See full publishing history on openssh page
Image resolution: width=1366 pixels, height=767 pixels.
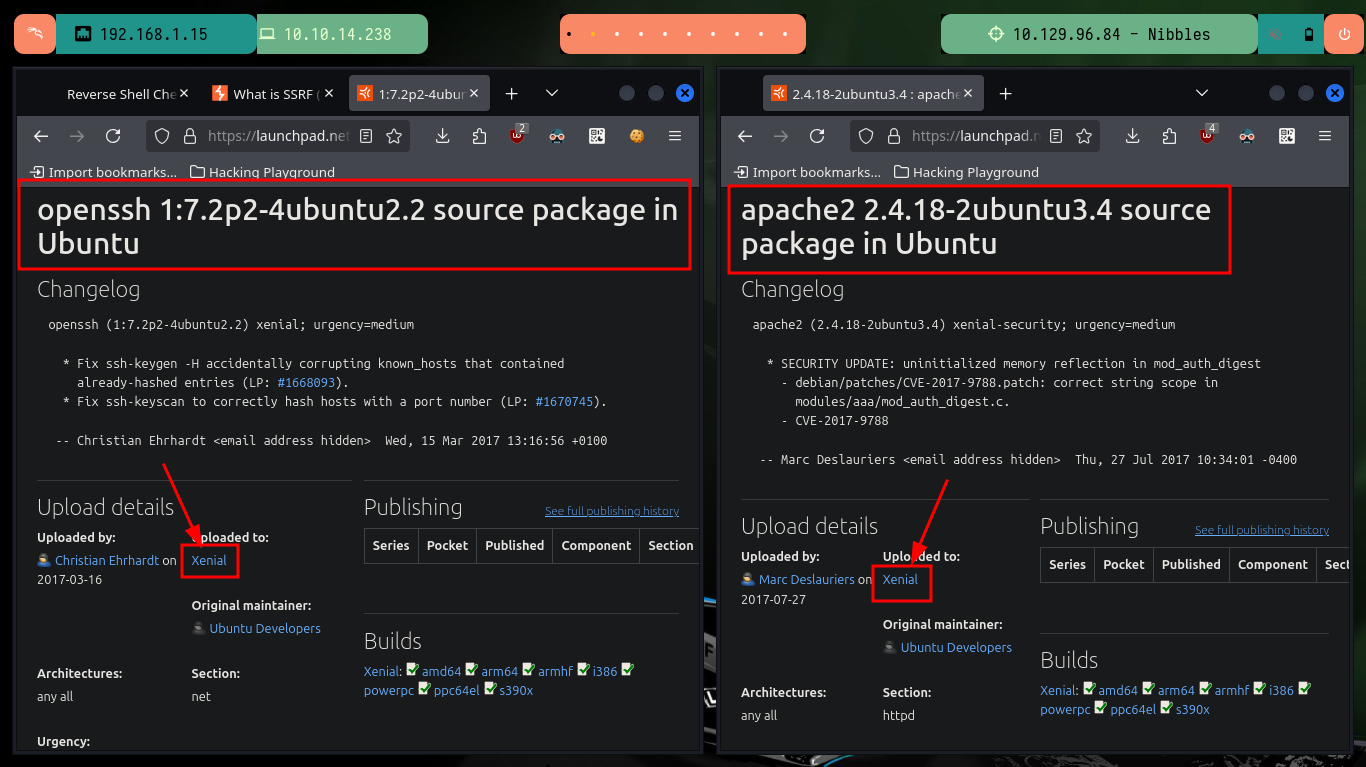click(612, 511)
